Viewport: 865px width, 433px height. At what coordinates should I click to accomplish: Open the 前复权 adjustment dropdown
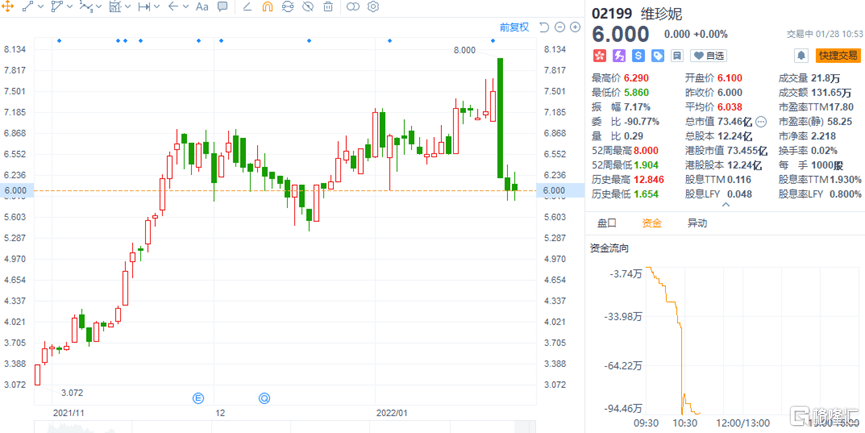coord(514,27)
